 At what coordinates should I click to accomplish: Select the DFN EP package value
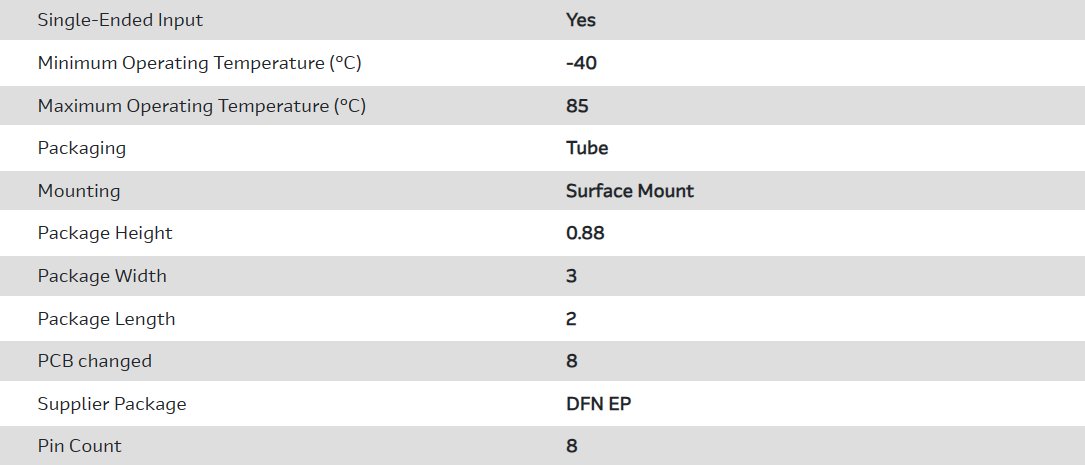click(598, 404)
